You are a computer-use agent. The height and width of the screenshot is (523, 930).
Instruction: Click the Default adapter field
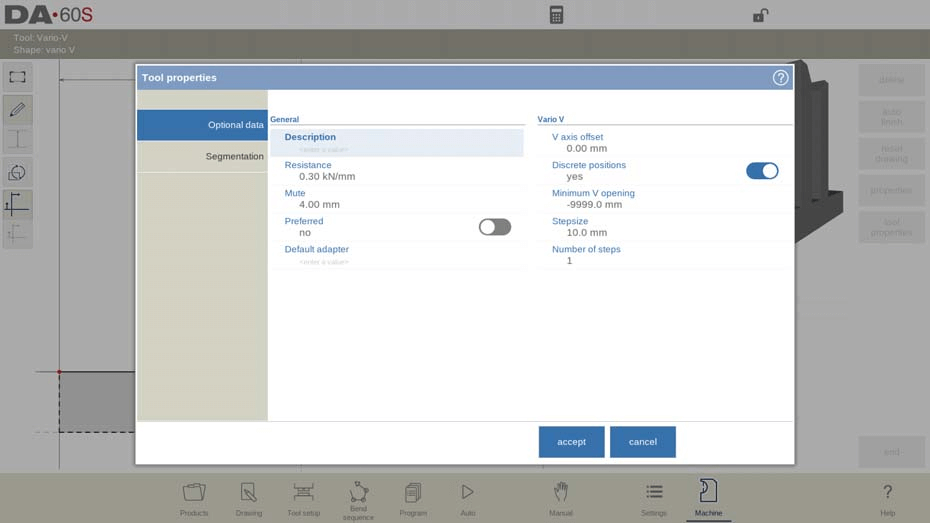tap(397, 255)
